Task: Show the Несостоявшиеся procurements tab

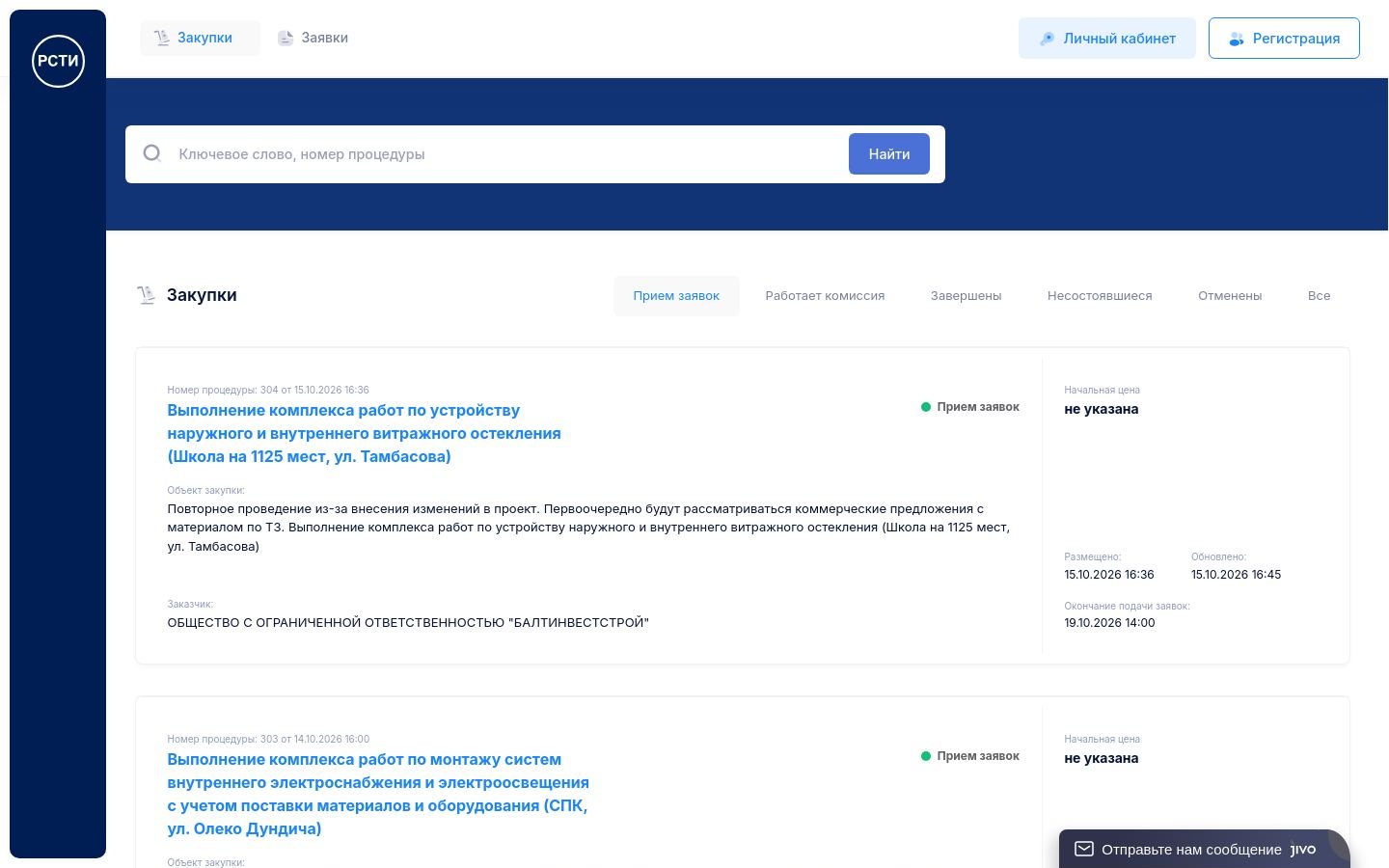Action: 1100,296
